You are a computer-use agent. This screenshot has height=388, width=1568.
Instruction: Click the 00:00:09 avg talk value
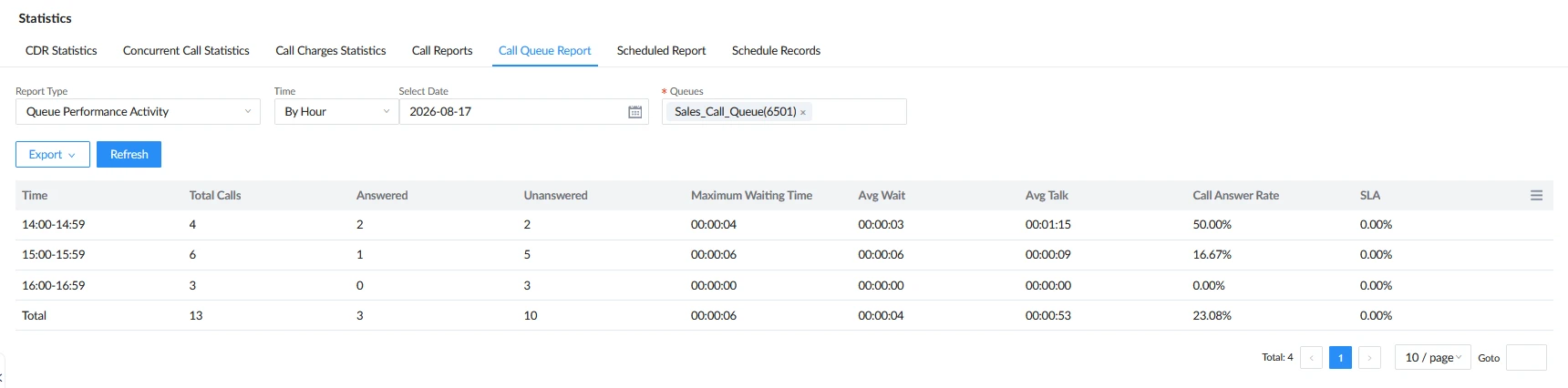tap(1048, 255)
